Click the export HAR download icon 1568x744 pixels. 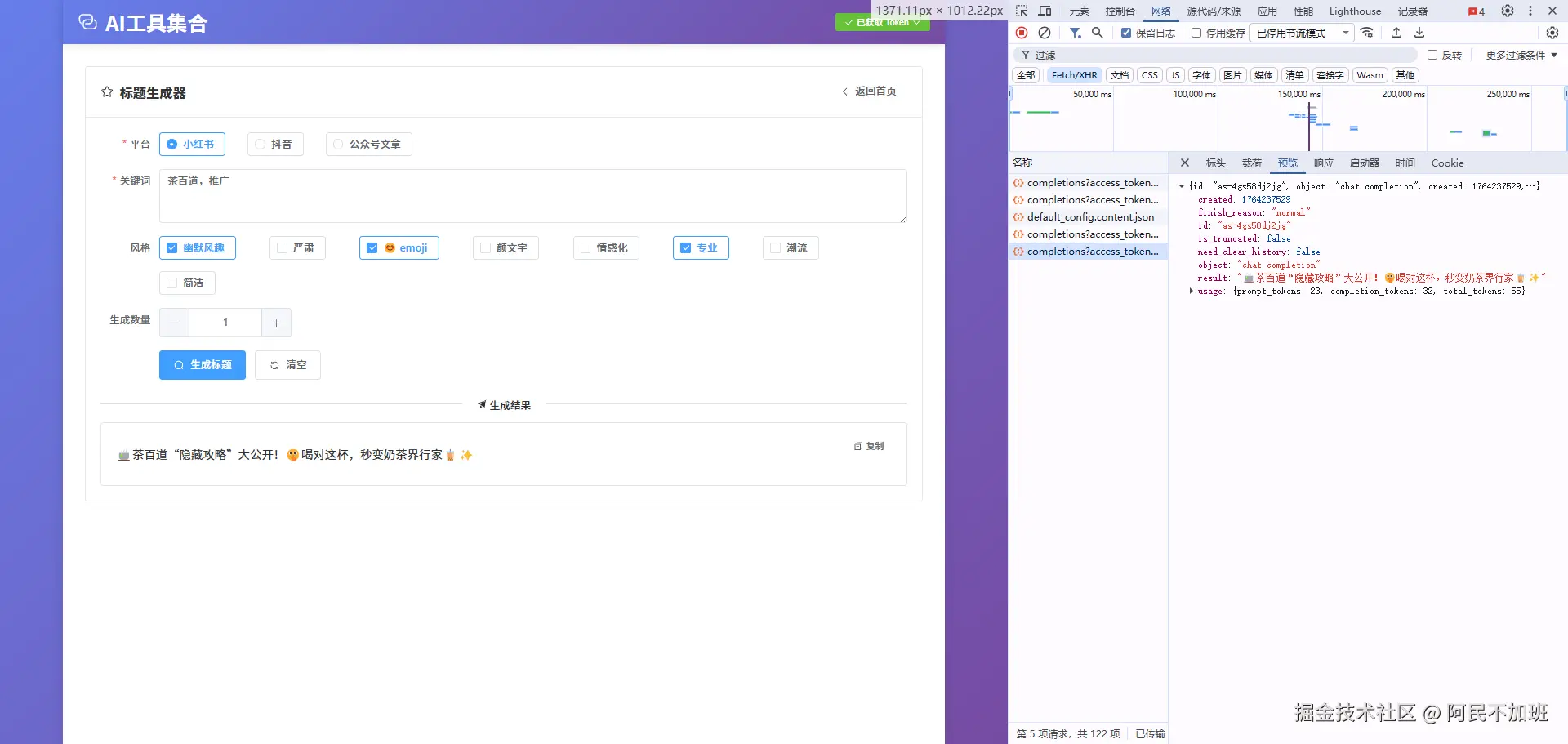click(x=1419, y=33)
